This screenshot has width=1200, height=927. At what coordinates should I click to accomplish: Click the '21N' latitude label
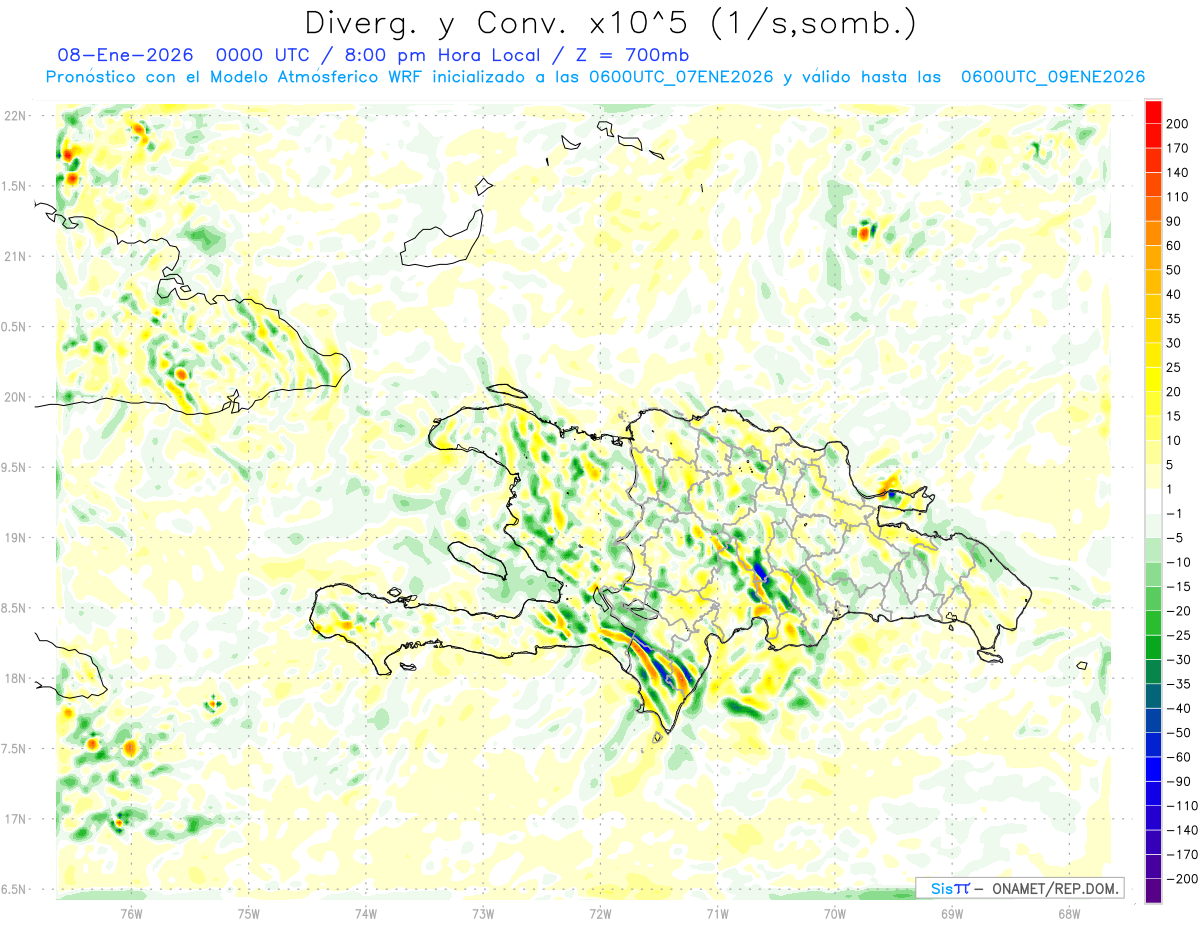click(14, 256)
